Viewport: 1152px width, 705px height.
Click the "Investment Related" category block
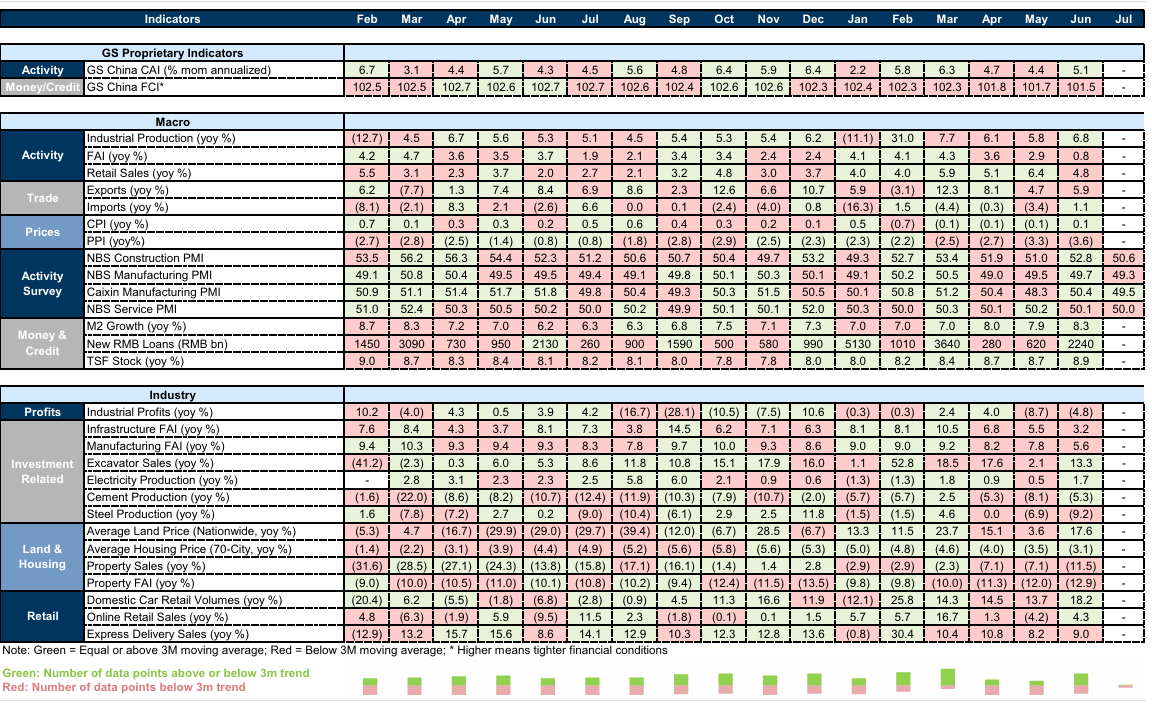(42, 471)
